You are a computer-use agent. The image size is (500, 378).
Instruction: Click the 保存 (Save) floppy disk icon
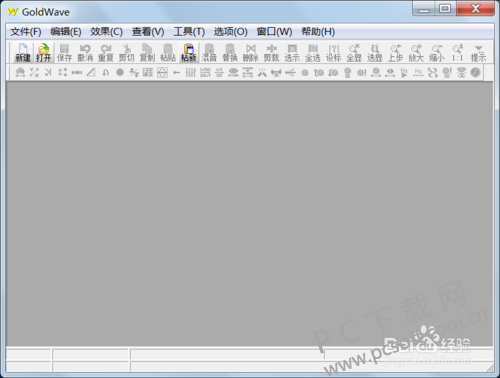click(x=64, y=53)
